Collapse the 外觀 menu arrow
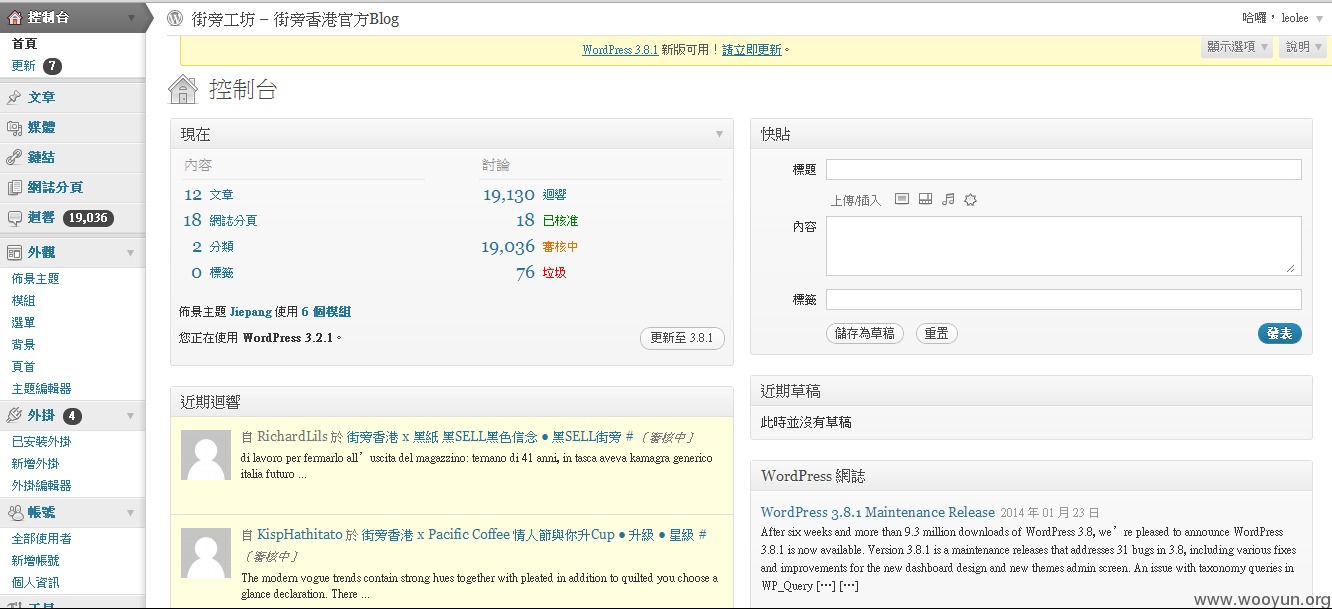Viewport: 1332px width, 609px height. point(130,253)
